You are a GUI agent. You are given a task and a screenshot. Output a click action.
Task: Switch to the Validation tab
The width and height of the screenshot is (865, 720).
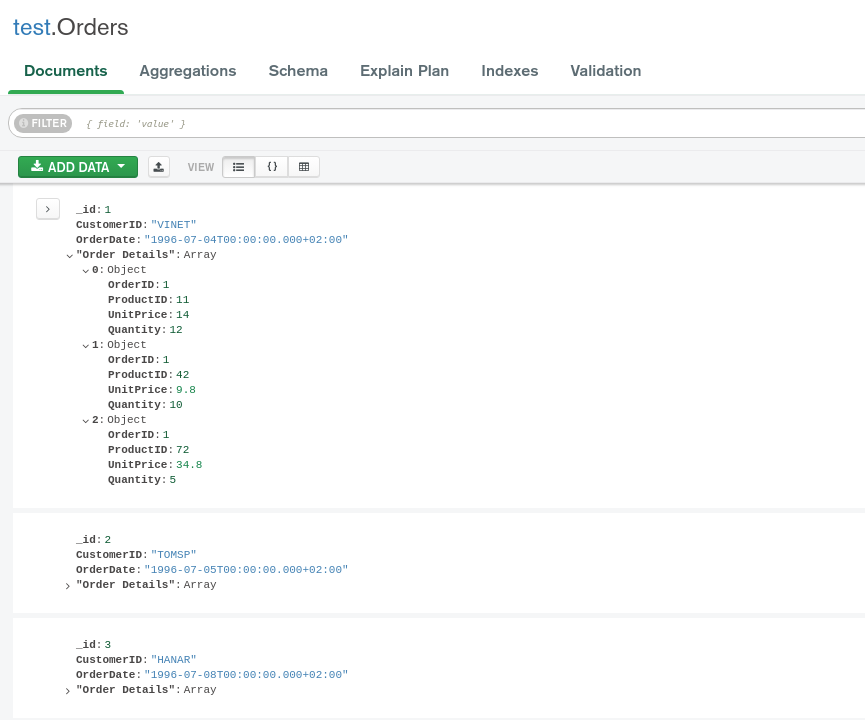605,71
